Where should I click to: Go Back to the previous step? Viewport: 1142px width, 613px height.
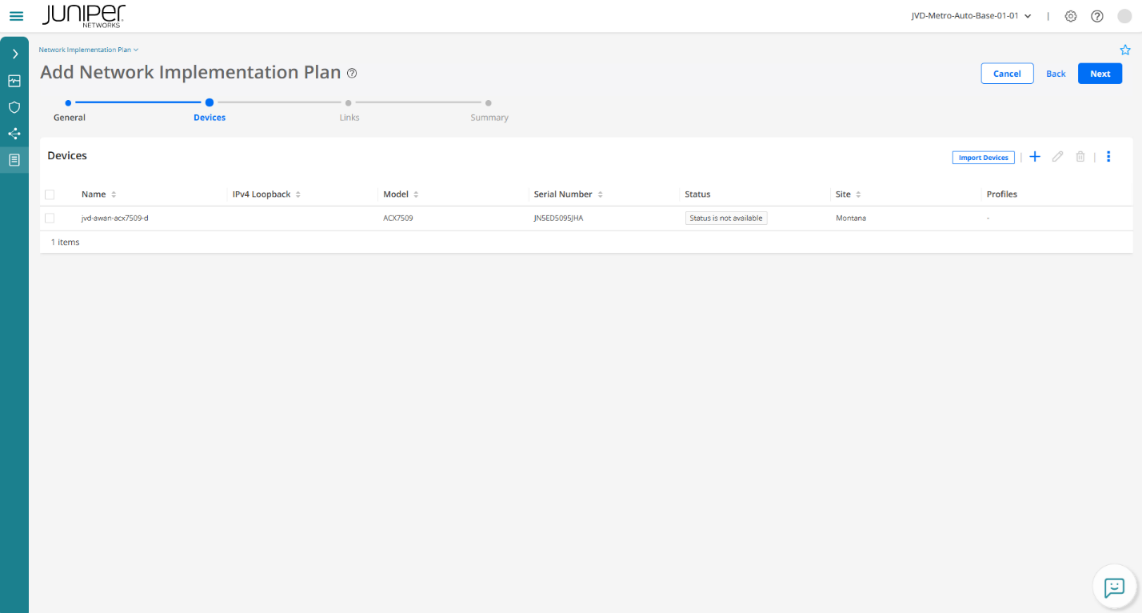[x=1056, y=74]
